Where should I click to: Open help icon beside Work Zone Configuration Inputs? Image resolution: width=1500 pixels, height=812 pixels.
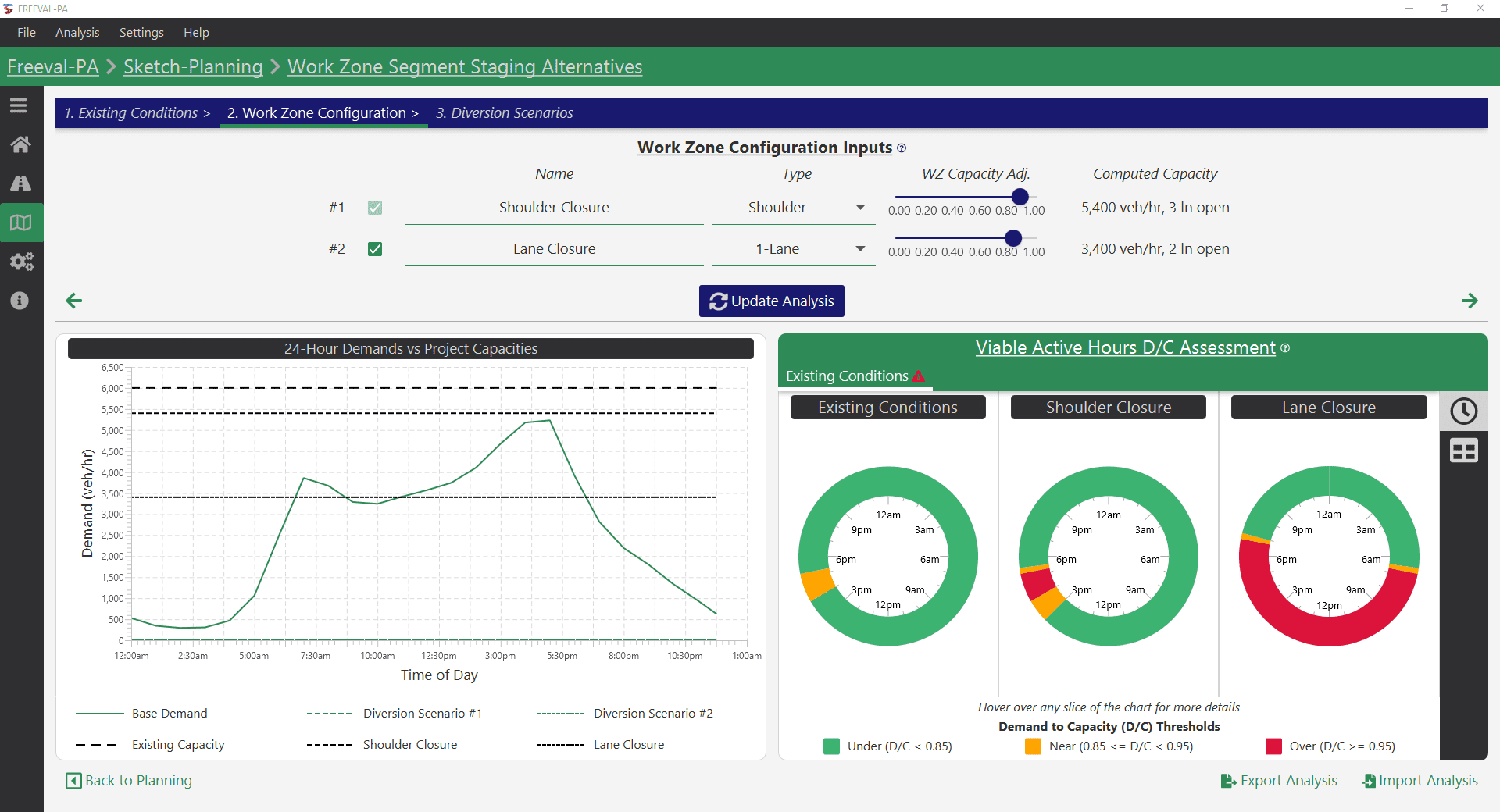(902, 148)
